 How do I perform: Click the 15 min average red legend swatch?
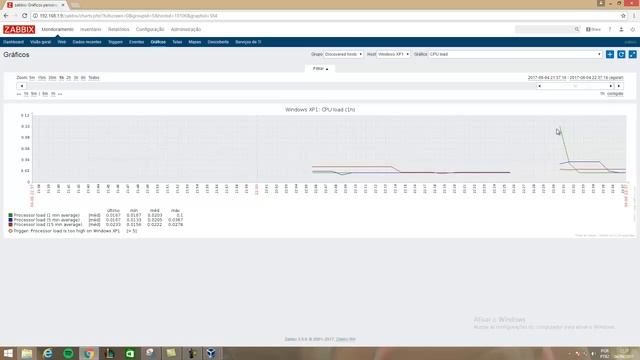(11, 224)
